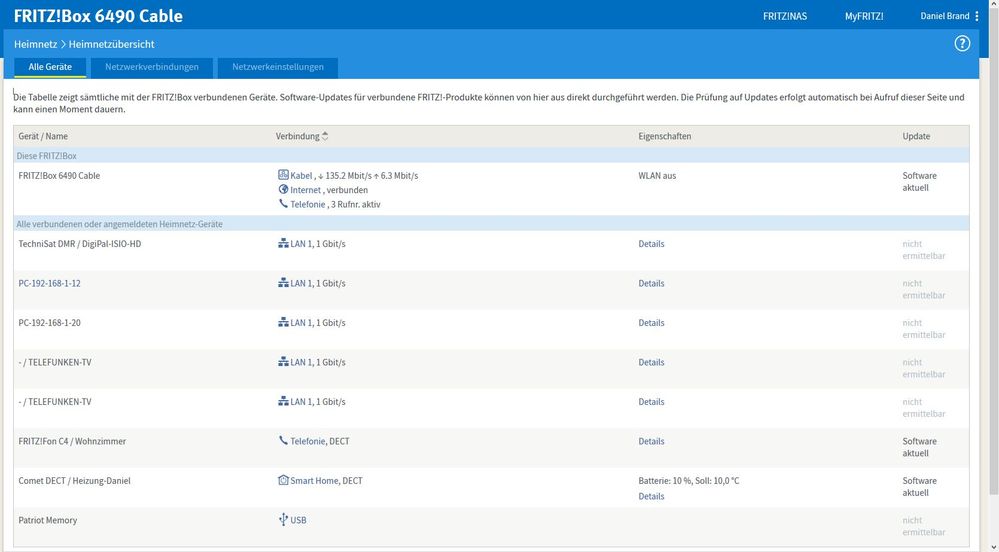The image size is (999, 552).
Task: Open the user menu three-dot icon
Action: [977, 16]
